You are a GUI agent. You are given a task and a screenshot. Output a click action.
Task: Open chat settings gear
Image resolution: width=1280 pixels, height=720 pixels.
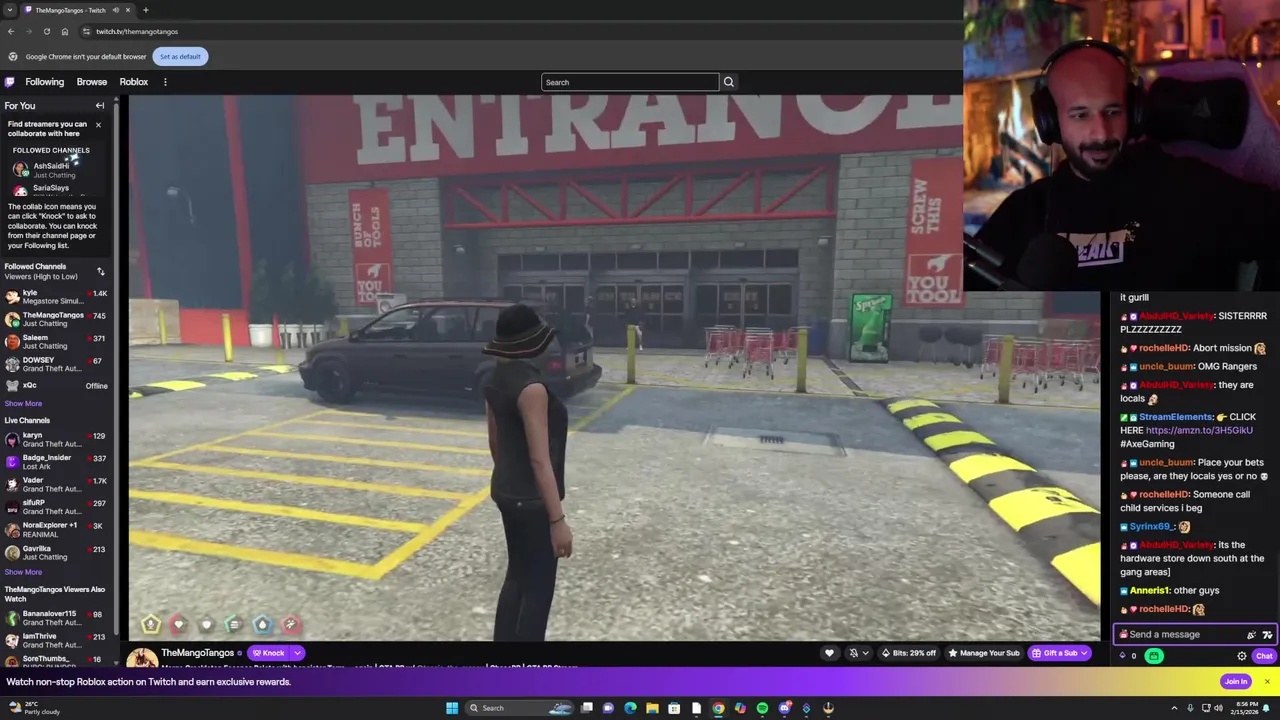[x=1242, y=656]
